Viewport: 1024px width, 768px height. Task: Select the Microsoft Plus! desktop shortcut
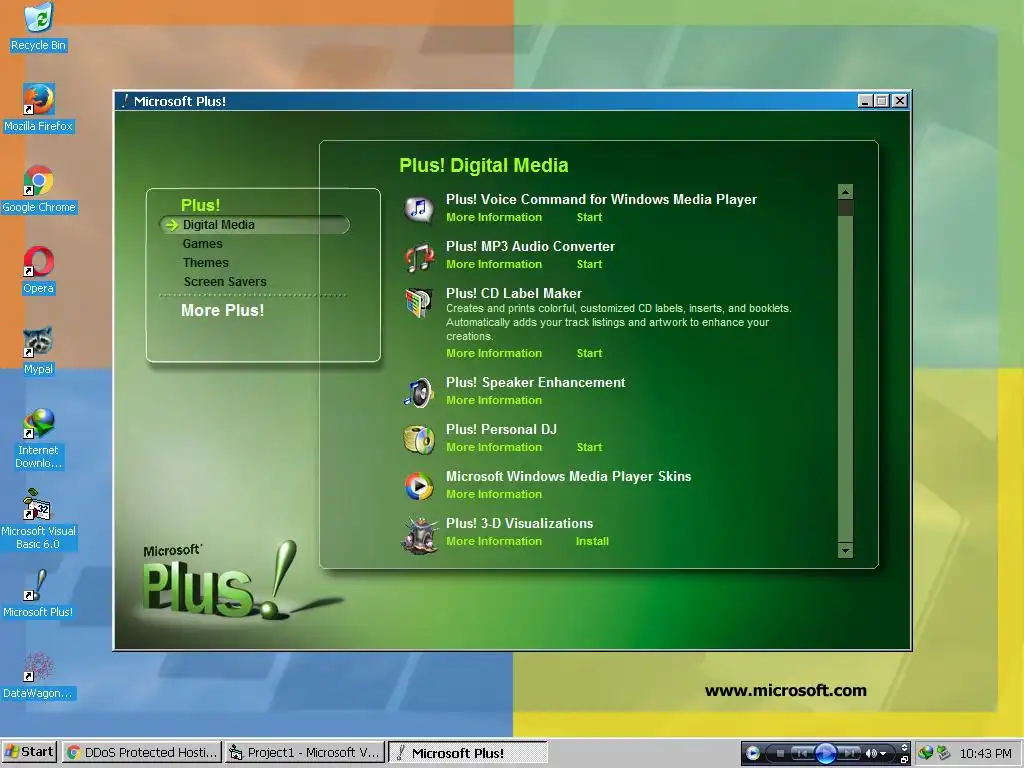coord(38,594)
